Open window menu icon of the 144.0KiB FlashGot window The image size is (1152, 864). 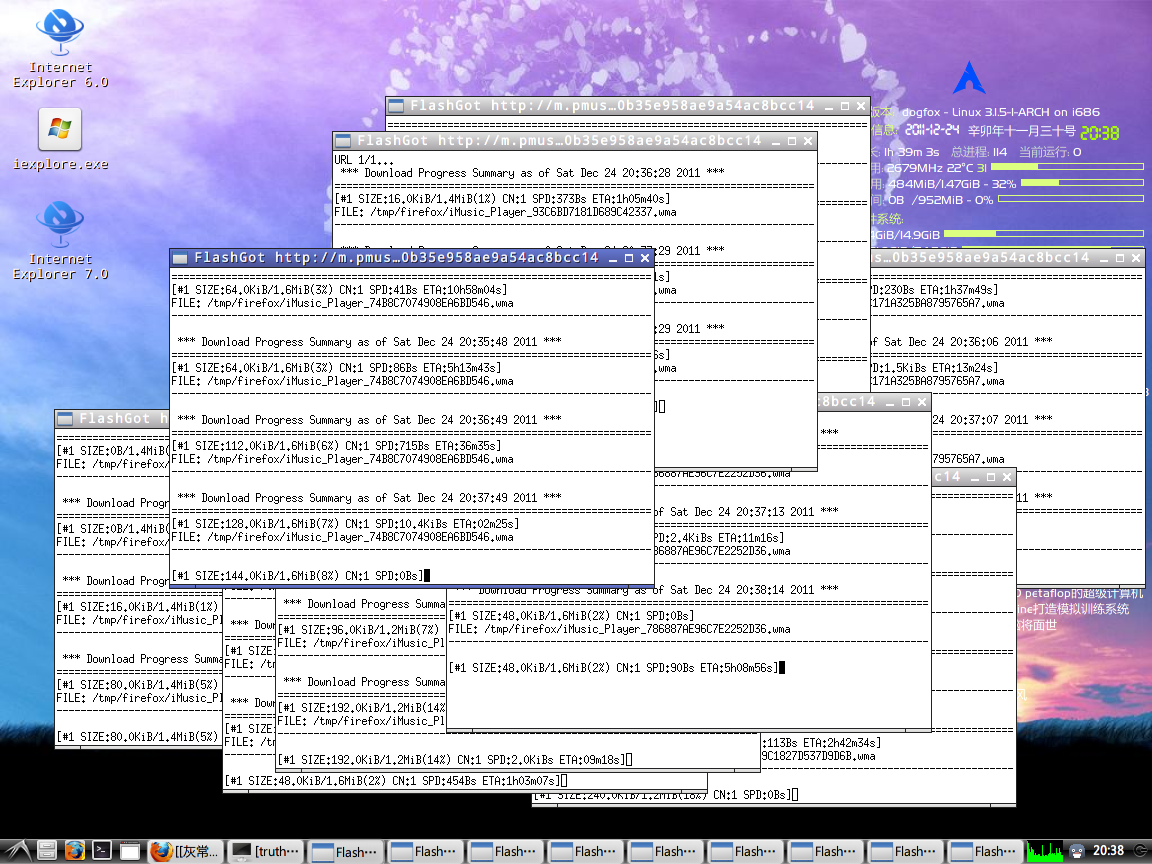[x=180, y=258]
